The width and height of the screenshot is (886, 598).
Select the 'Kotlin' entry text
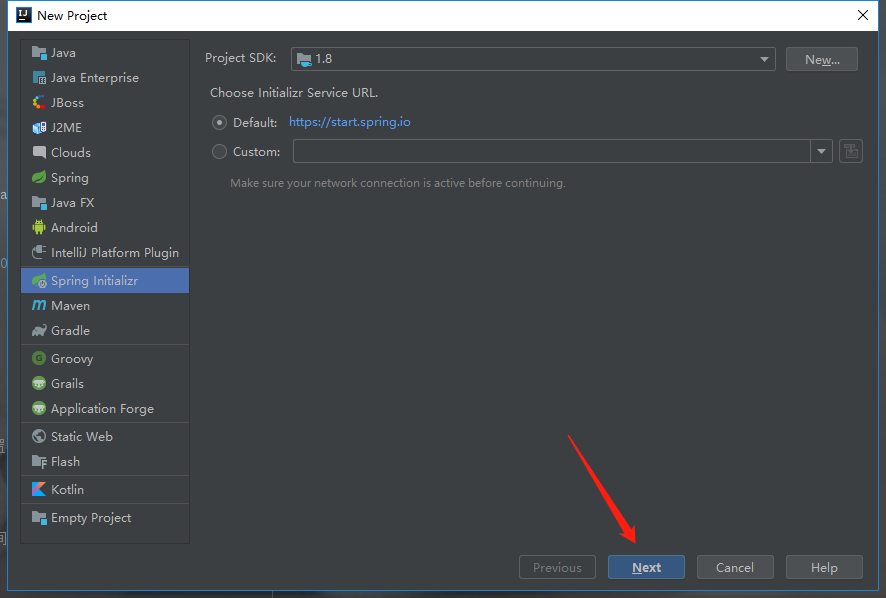[67, 489]
